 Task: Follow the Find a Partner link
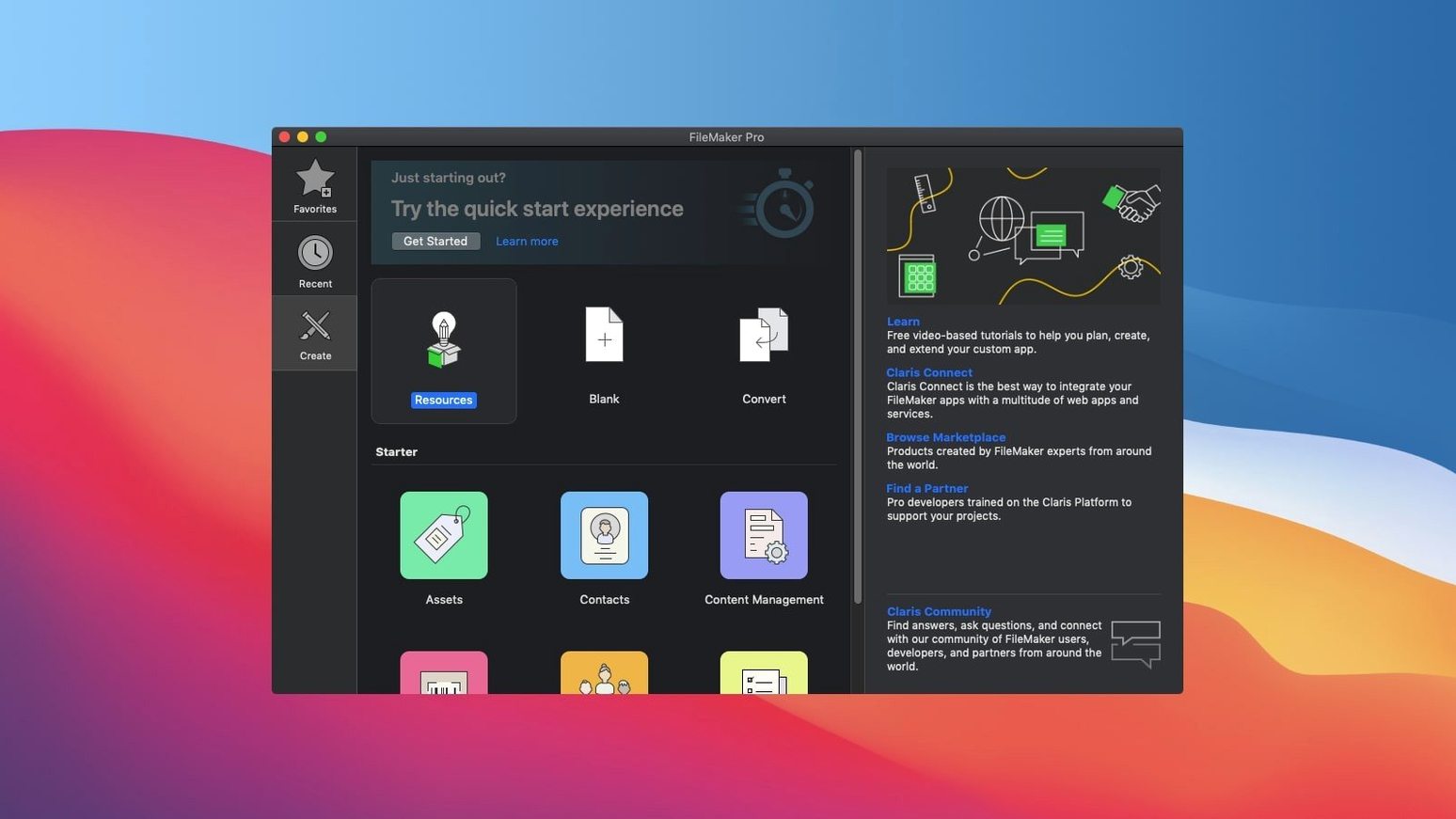(x=926, y=488)
